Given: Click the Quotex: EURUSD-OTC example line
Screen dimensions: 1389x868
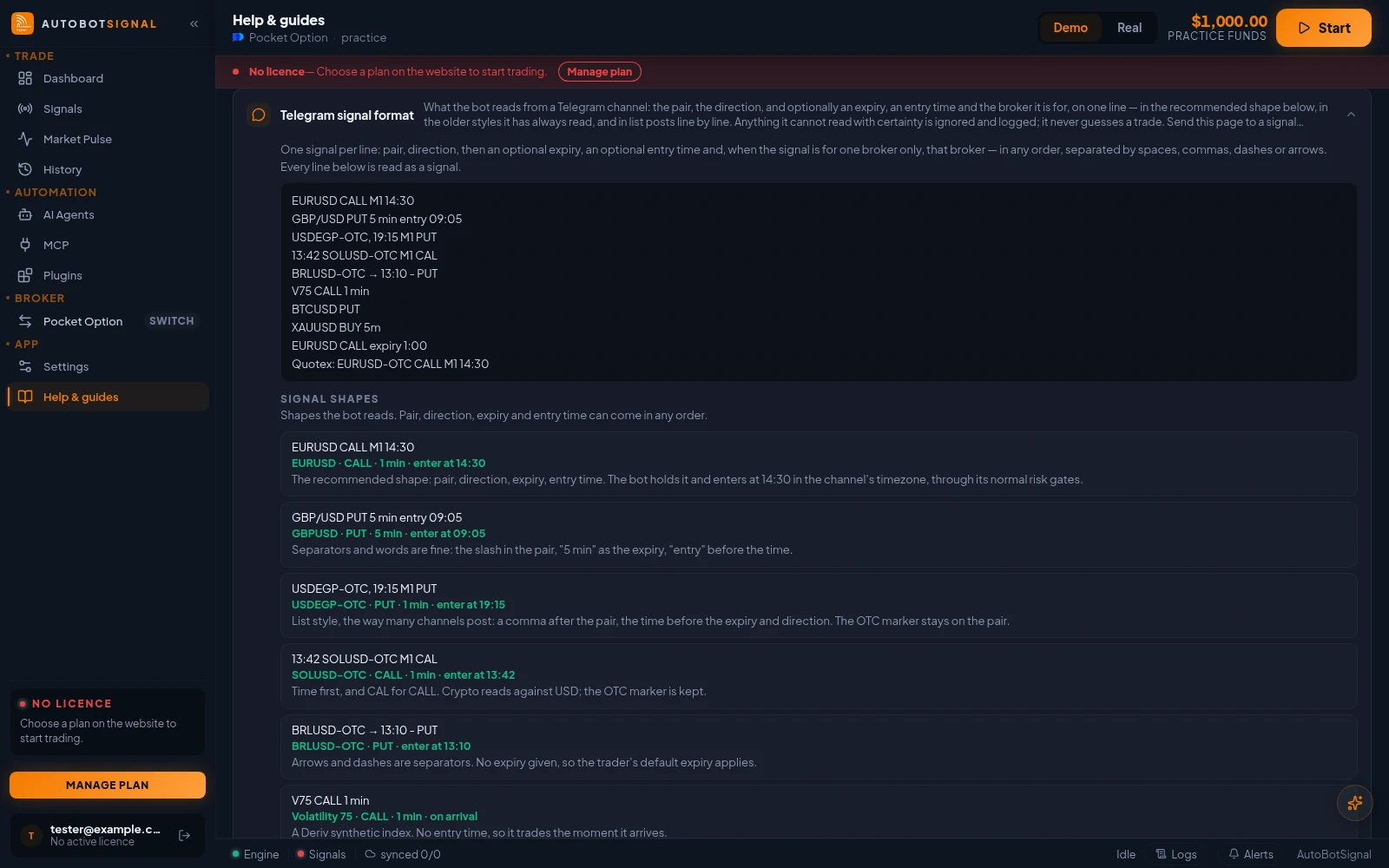Looking at the screenshot, I should pyautogui.click(x=391, y=364).
